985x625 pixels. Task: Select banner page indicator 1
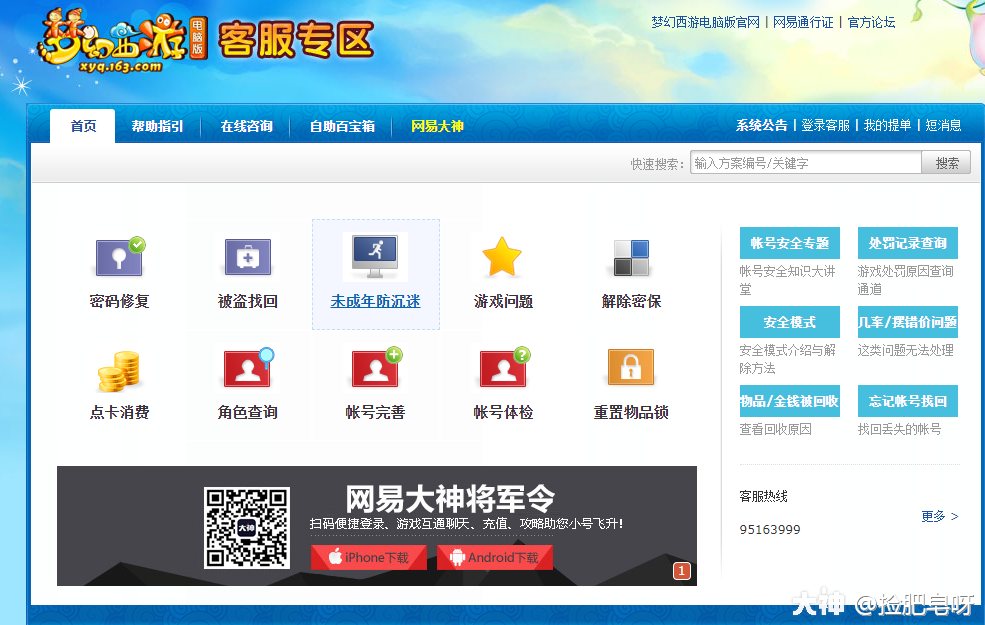(682, 570)
